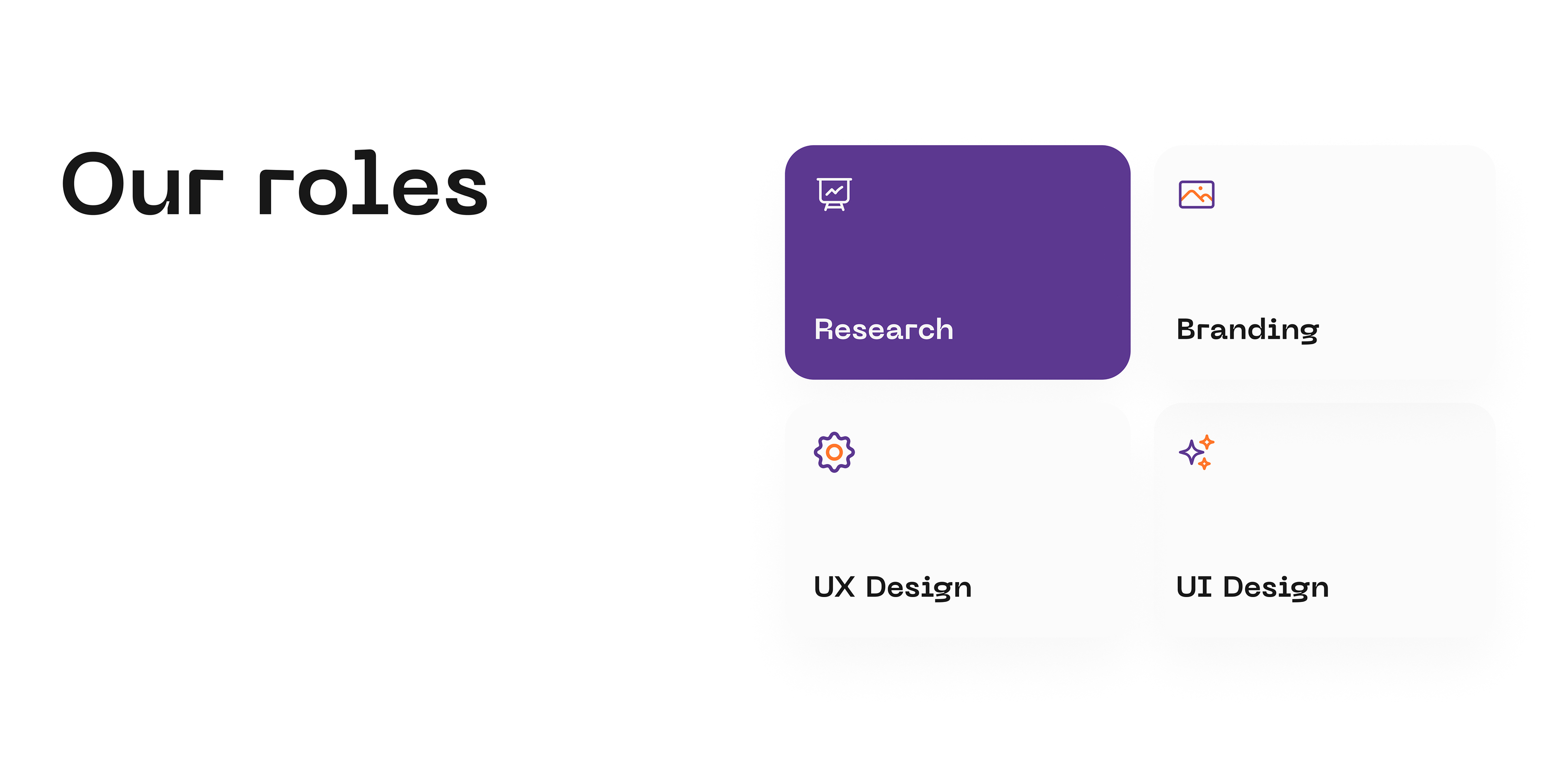Open the Research role label
This screenshot has height=784, width=1554.
pyautogui.click(x=883, y=329)
